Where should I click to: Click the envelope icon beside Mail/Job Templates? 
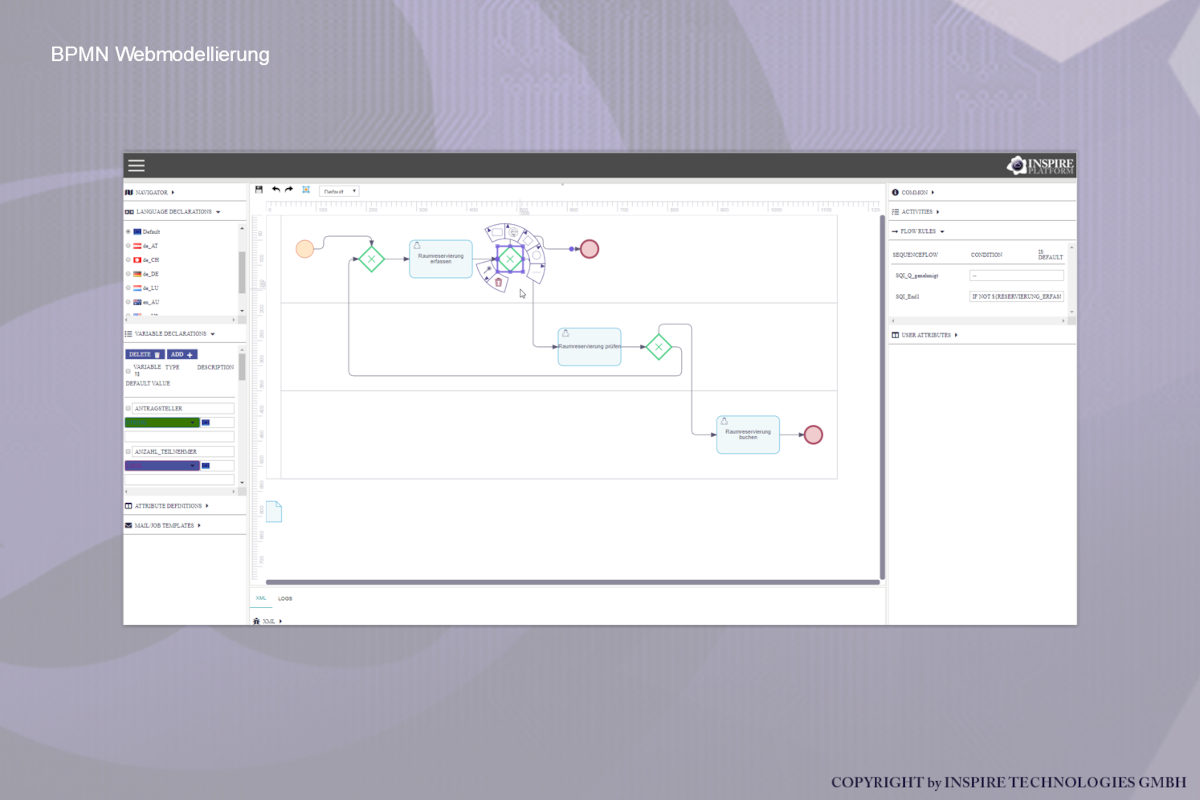129,525
